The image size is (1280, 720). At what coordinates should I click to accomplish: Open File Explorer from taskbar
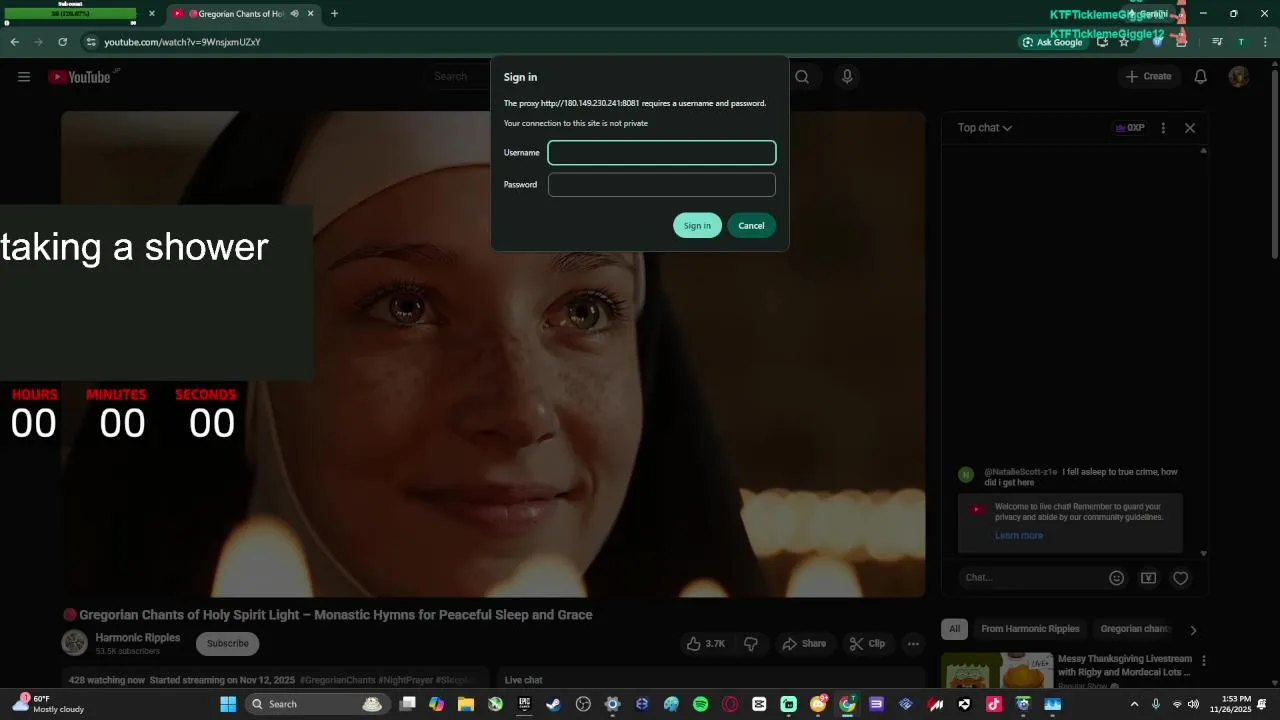(x=466, y=704)
